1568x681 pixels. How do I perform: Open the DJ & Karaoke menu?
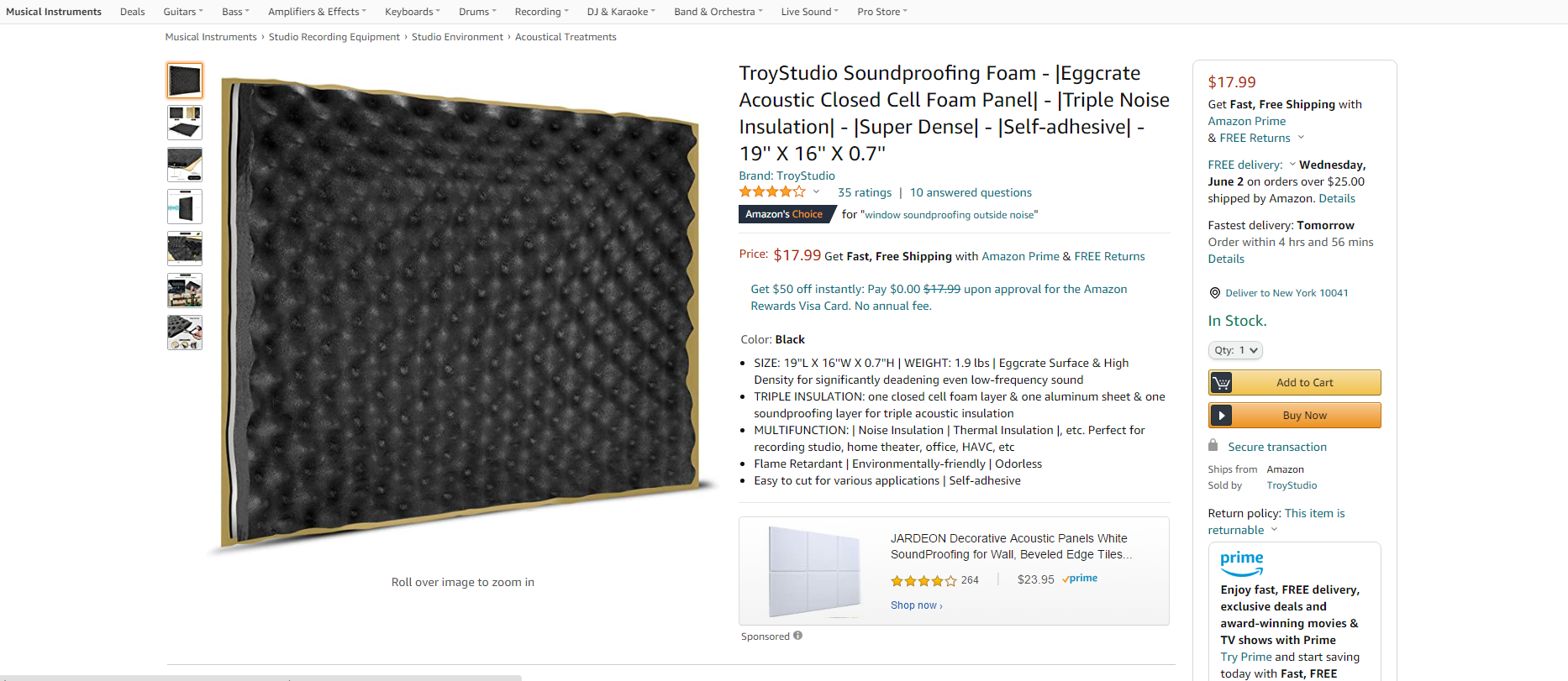point(620,12)
